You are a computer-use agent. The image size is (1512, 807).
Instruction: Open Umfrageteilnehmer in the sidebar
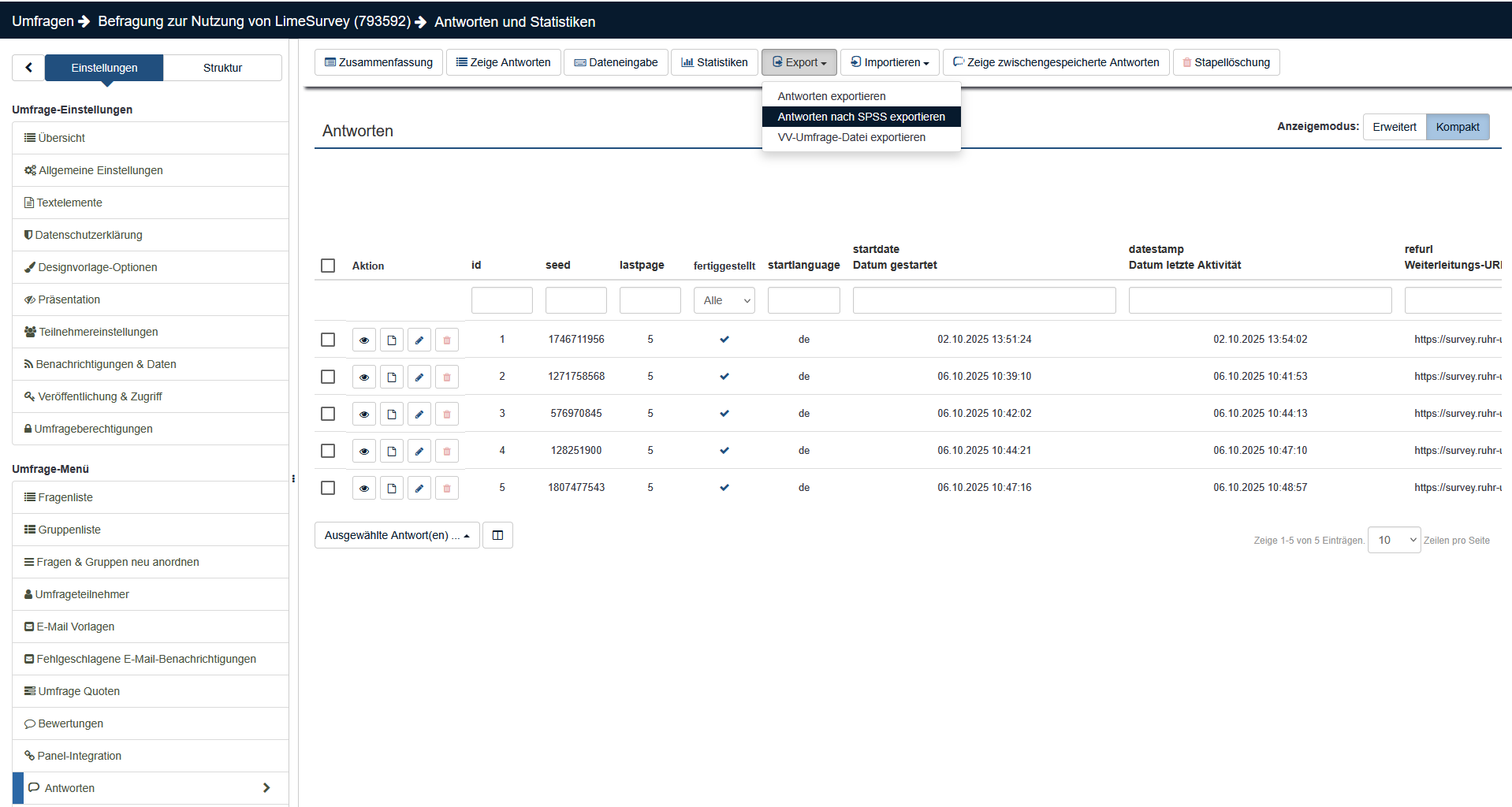click(x=82, y=594)
